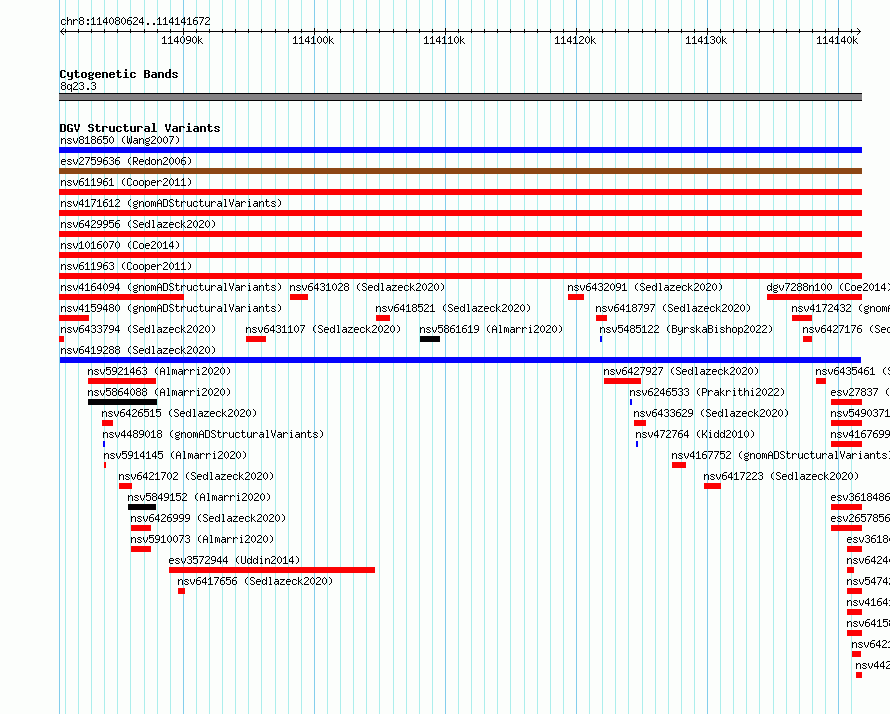The width and height of the screenshot is (890, 714).
Task: Open nsv5861619 (Almarri2020) variant label
Action: point(491,329)
